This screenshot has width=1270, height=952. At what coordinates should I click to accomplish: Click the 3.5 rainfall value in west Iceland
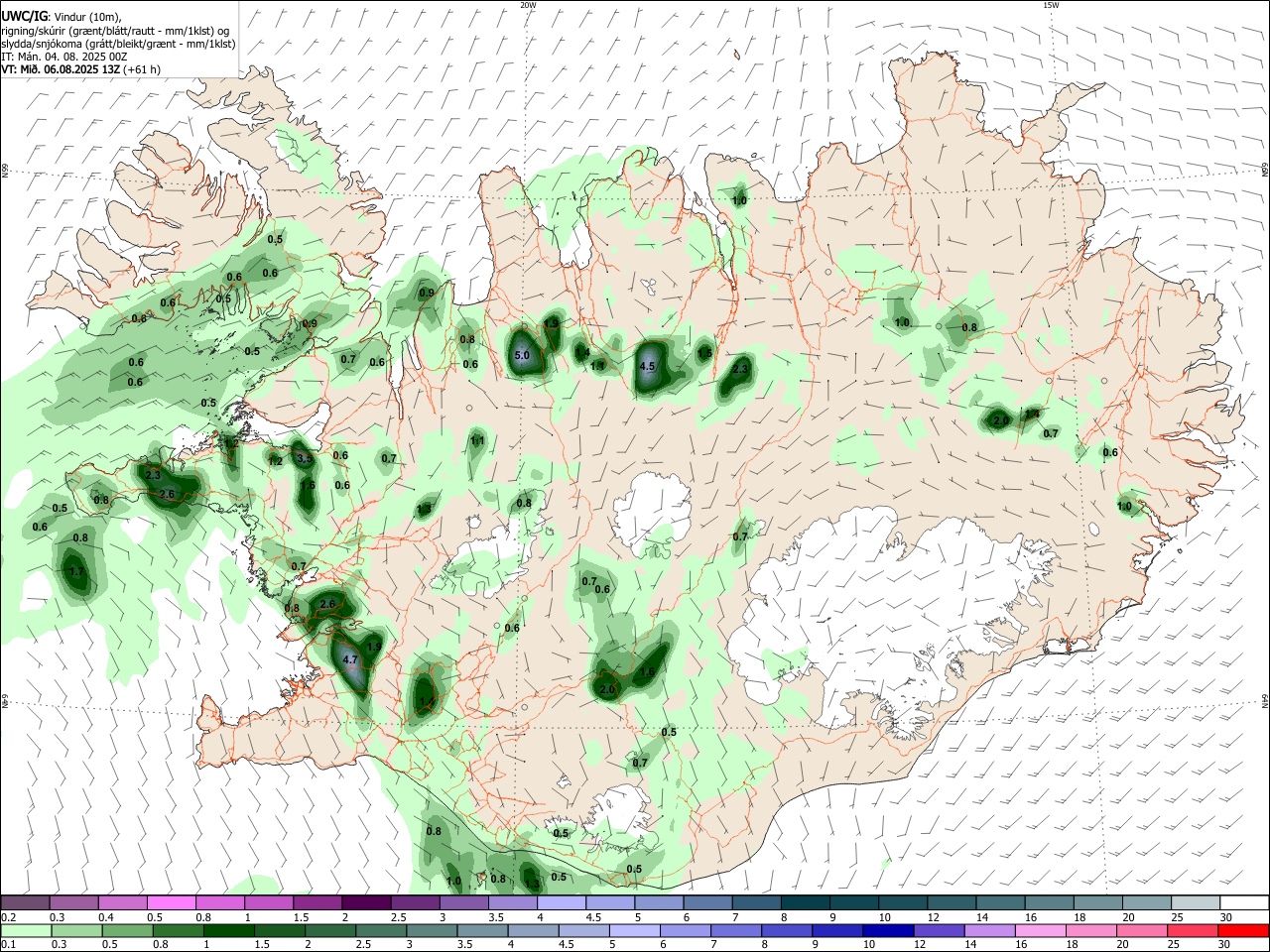pos(305,458)
